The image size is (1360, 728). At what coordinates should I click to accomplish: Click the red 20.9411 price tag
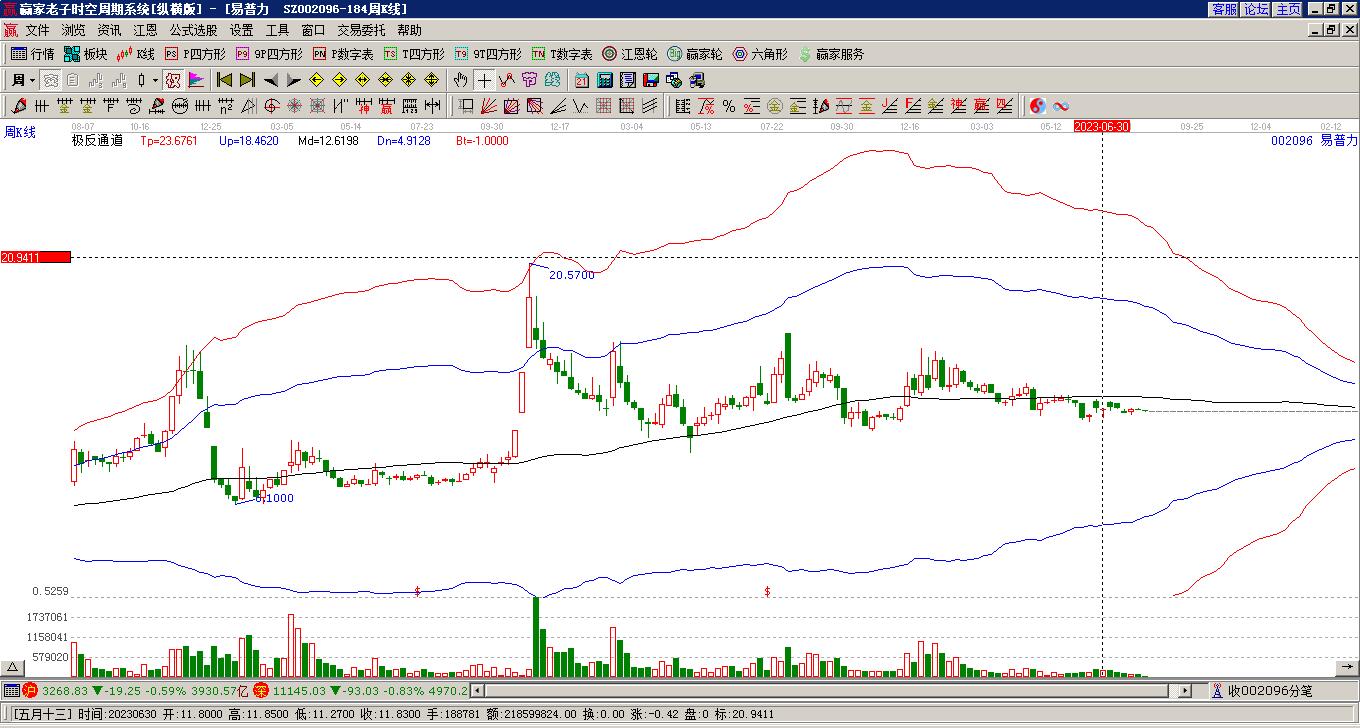coord(35,257)
